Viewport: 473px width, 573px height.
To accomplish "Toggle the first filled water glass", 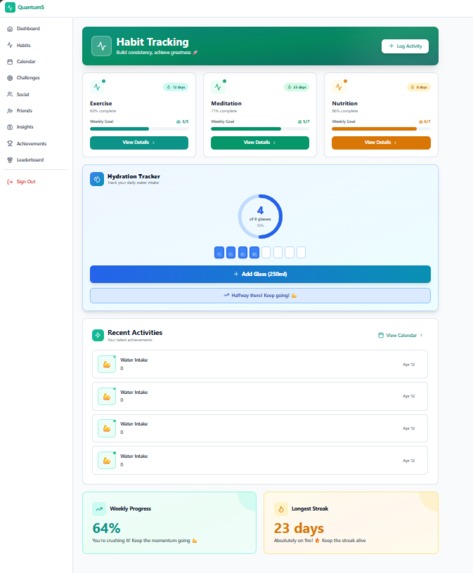I will [219, 253].
